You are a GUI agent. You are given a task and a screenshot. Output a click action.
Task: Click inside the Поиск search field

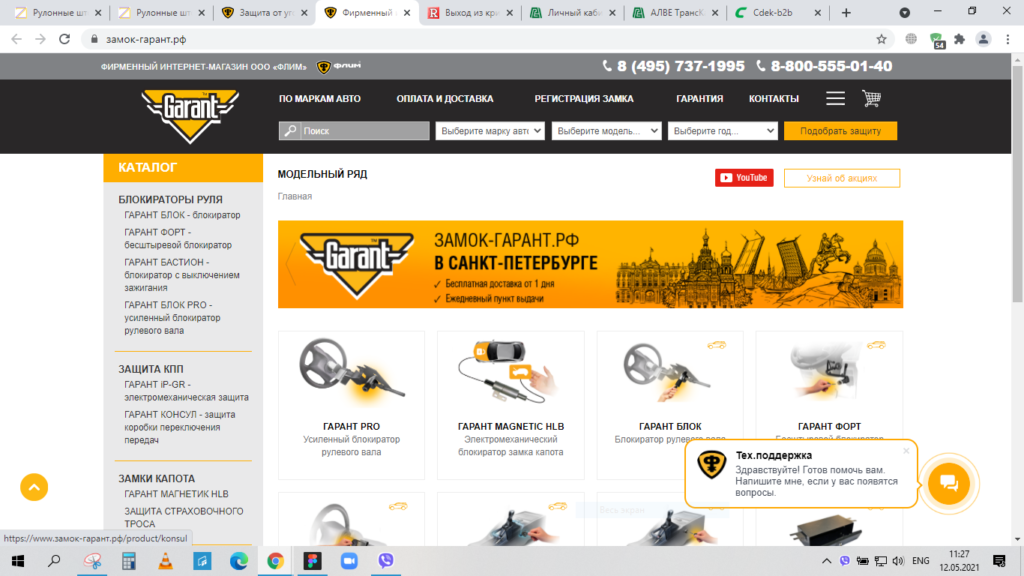tap(364, 131)
